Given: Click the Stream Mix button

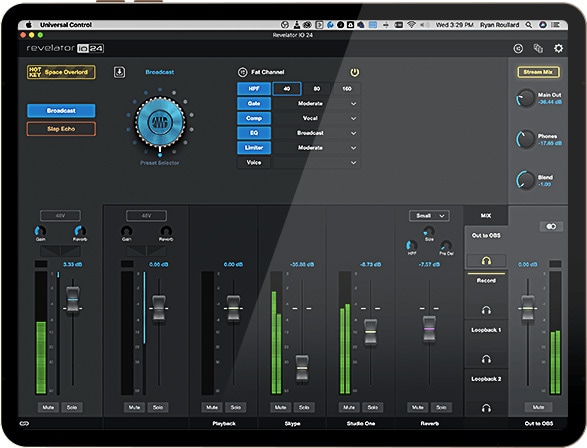Looking at the screenshot, I should tap(538, 72).
